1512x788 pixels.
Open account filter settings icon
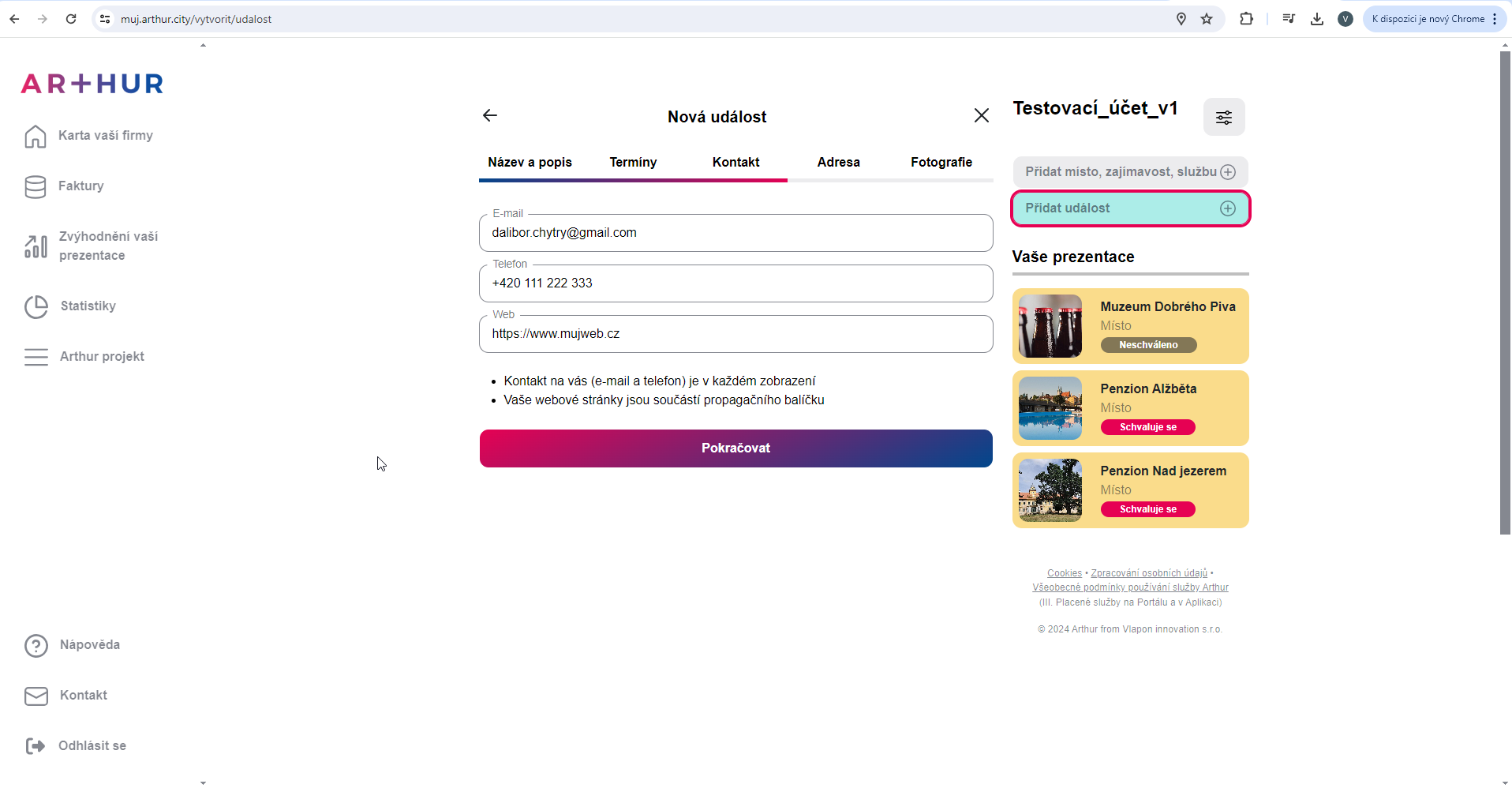click(x=1223, y=118)
